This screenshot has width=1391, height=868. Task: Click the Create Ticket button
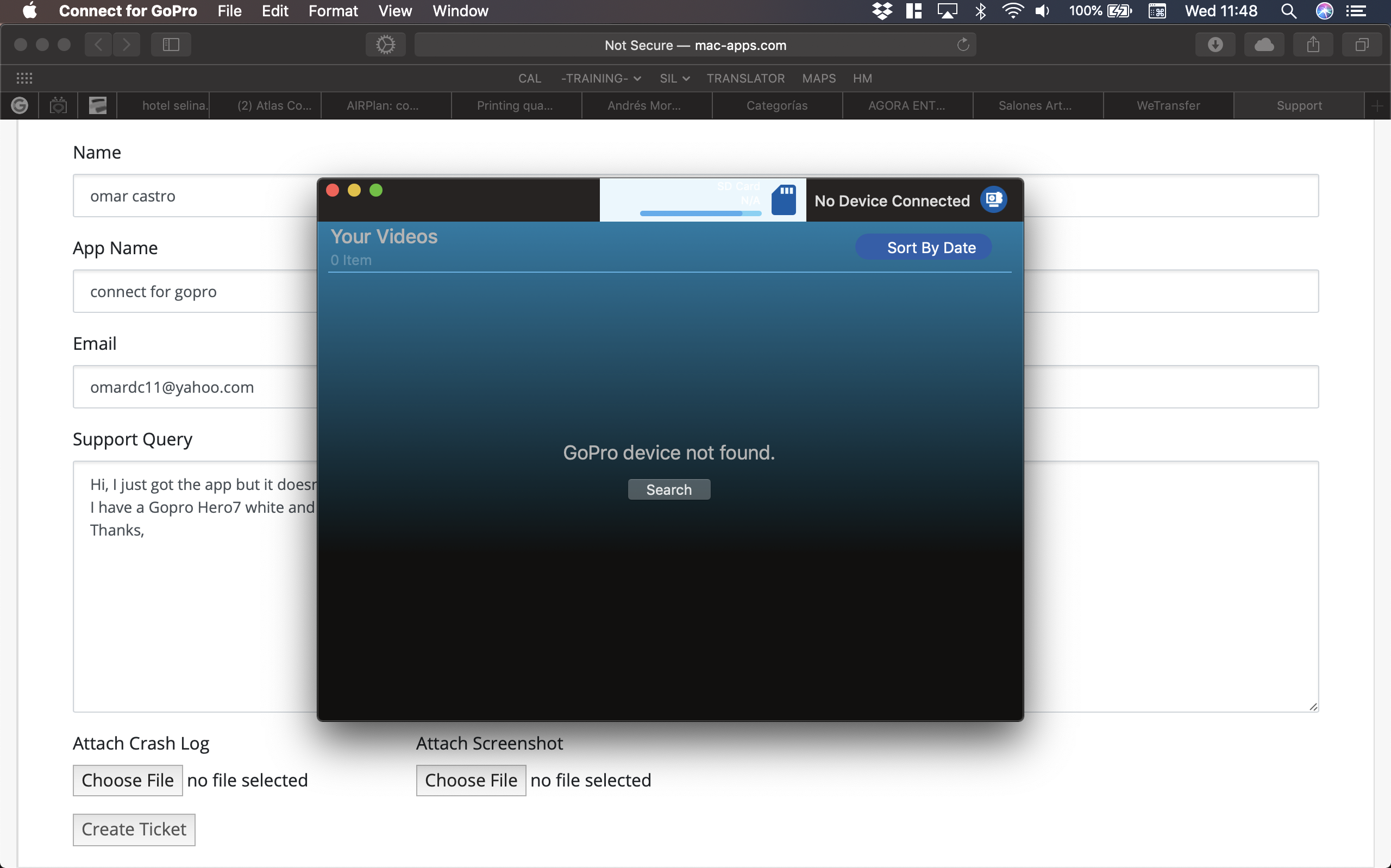click(134, 829)
